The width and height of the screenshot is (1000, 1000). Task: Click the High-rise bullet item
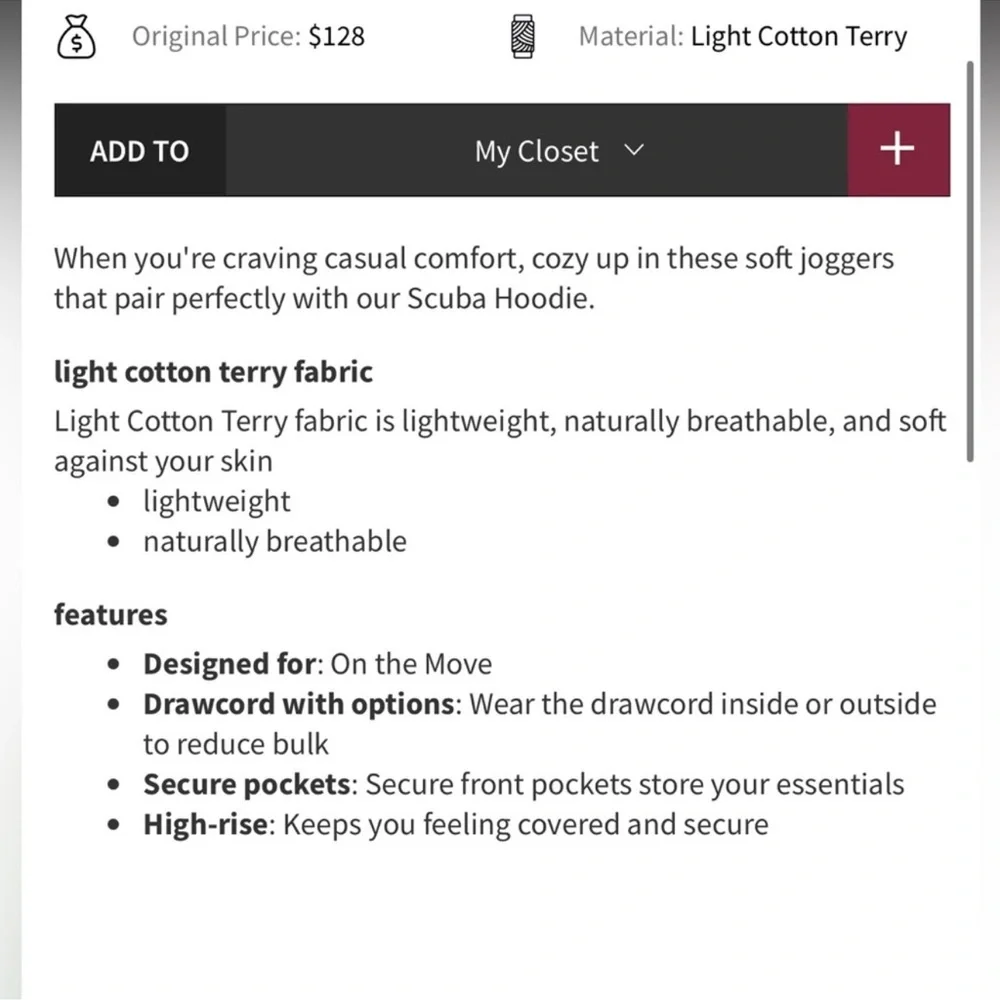click(455, 824)
